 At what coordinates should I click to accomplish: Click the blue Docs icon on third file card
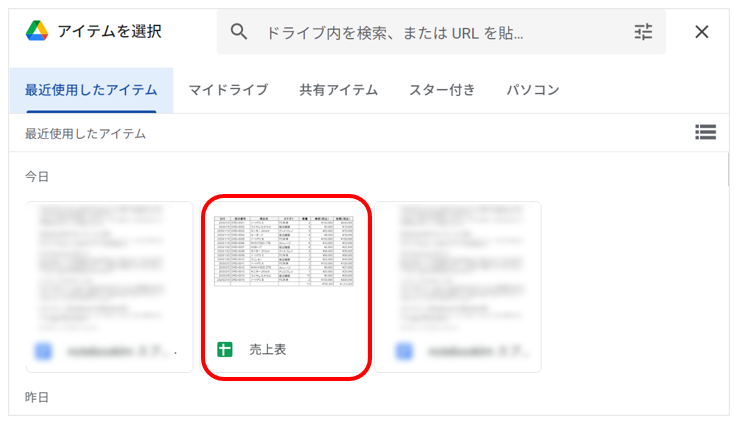(403, 351)
